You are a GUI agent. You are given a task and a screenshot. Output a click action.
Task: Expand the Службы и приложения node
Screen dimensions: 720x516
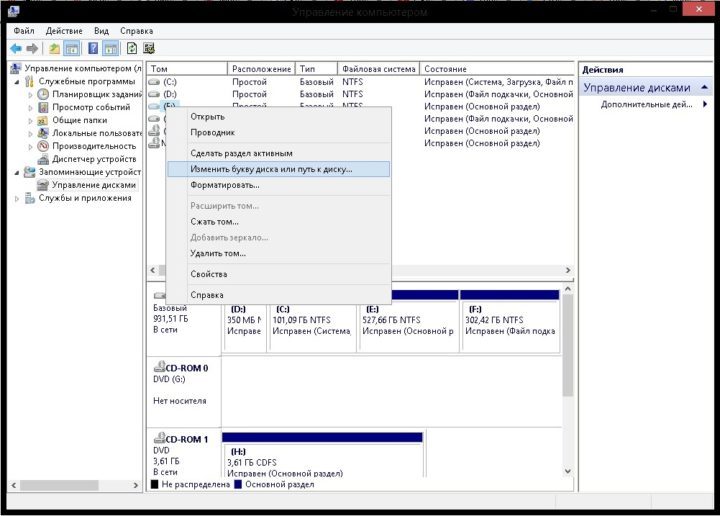pyautogui.click(x=17, y=198)
